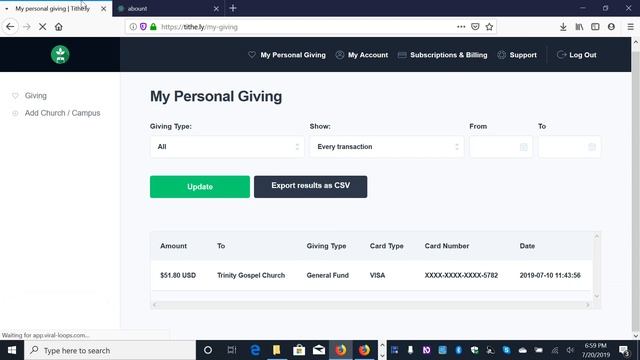The width and height of the screenshot is (640, 360).
Task: Click the green Update button
Action: 200,187
